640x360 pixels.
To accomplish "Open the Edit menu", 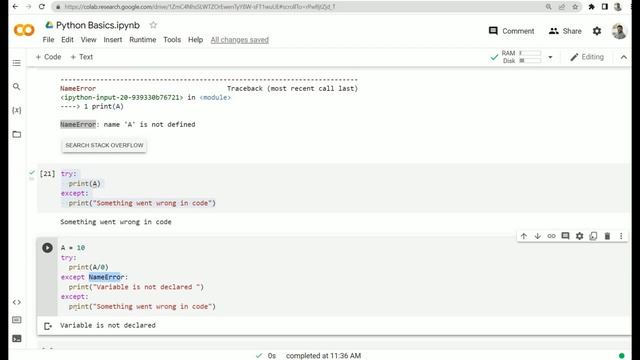I will point(67,40).
